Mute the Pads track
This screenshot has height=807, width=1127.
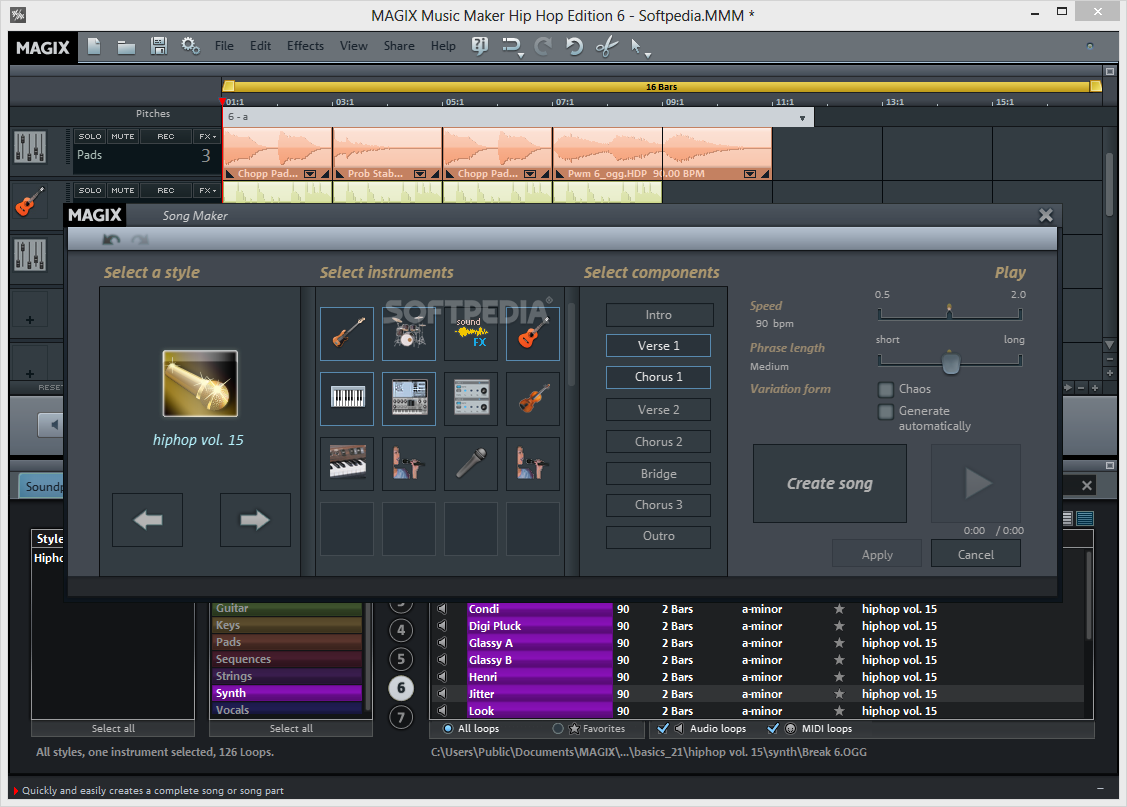[x=123, y=137]
